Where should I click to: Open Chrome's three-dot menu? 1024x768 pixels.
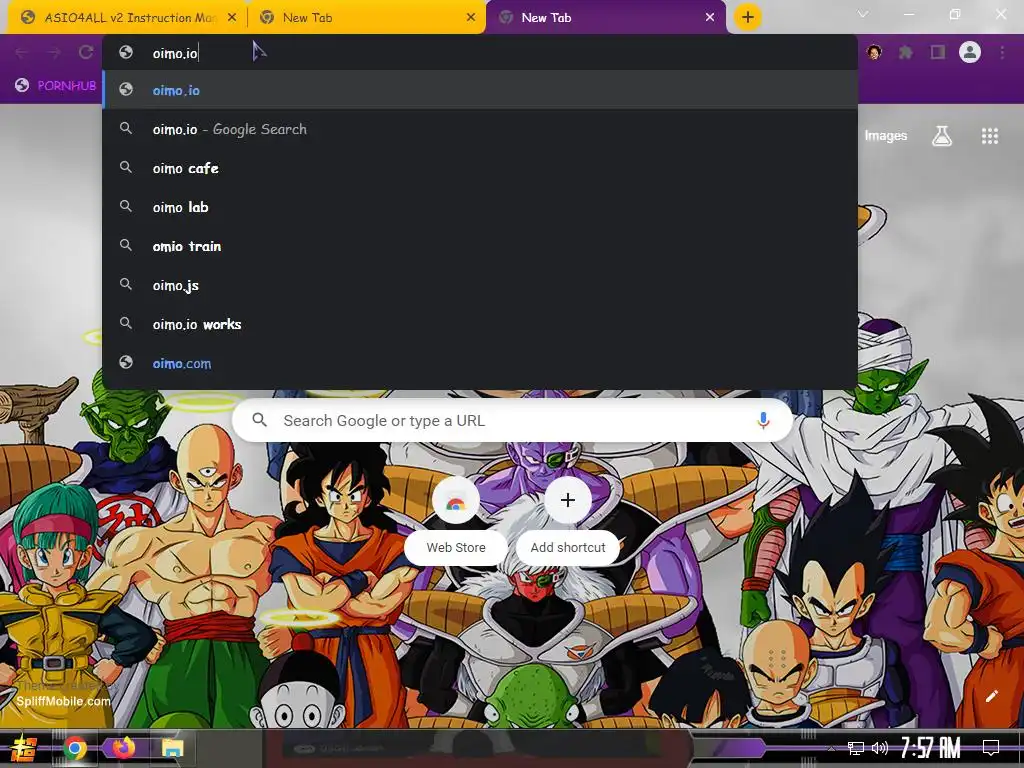1002,52
